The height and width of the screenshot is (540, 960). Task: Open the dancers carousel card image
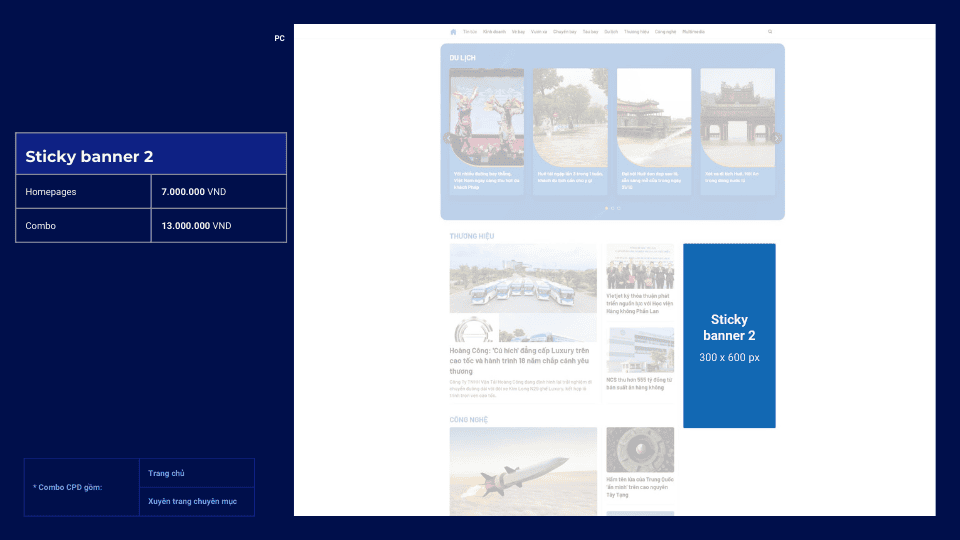click(487, 117)
